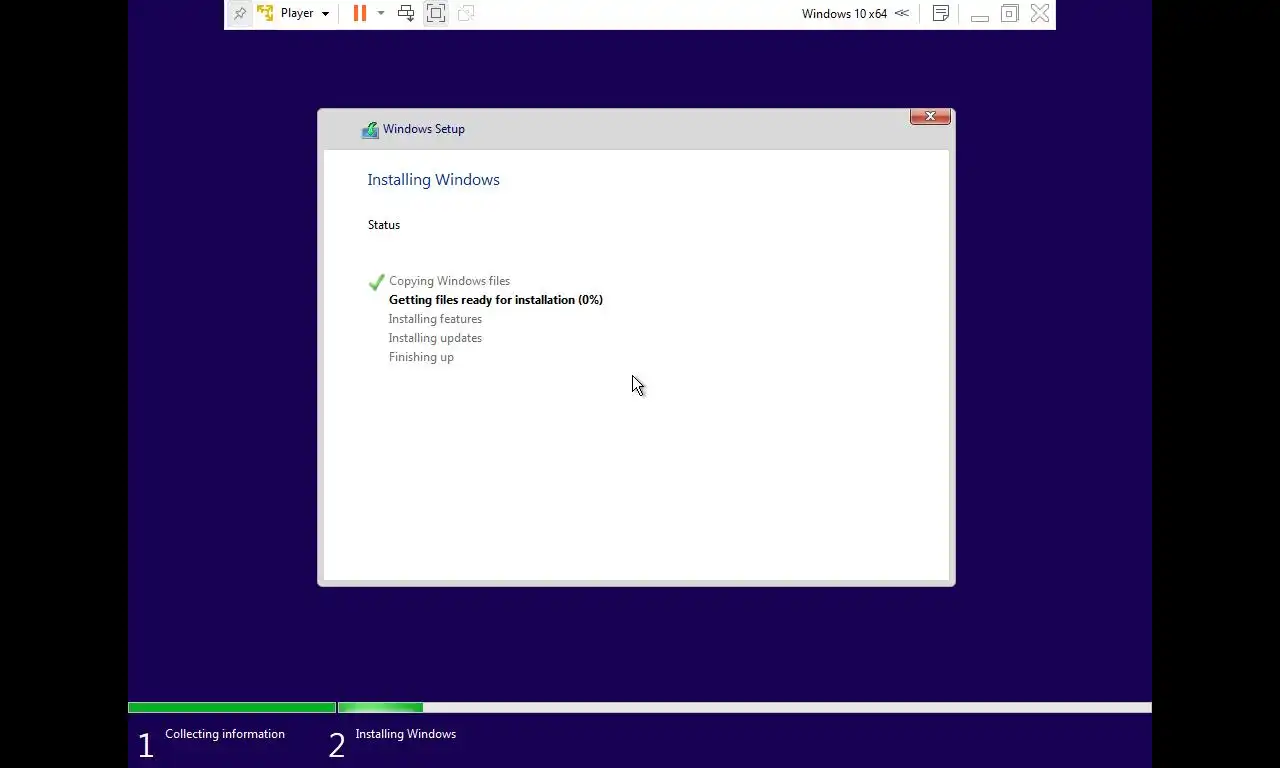Click the 'Windows 10 x64' VM name
1280x768 pixels.
[x=844, y=14]
